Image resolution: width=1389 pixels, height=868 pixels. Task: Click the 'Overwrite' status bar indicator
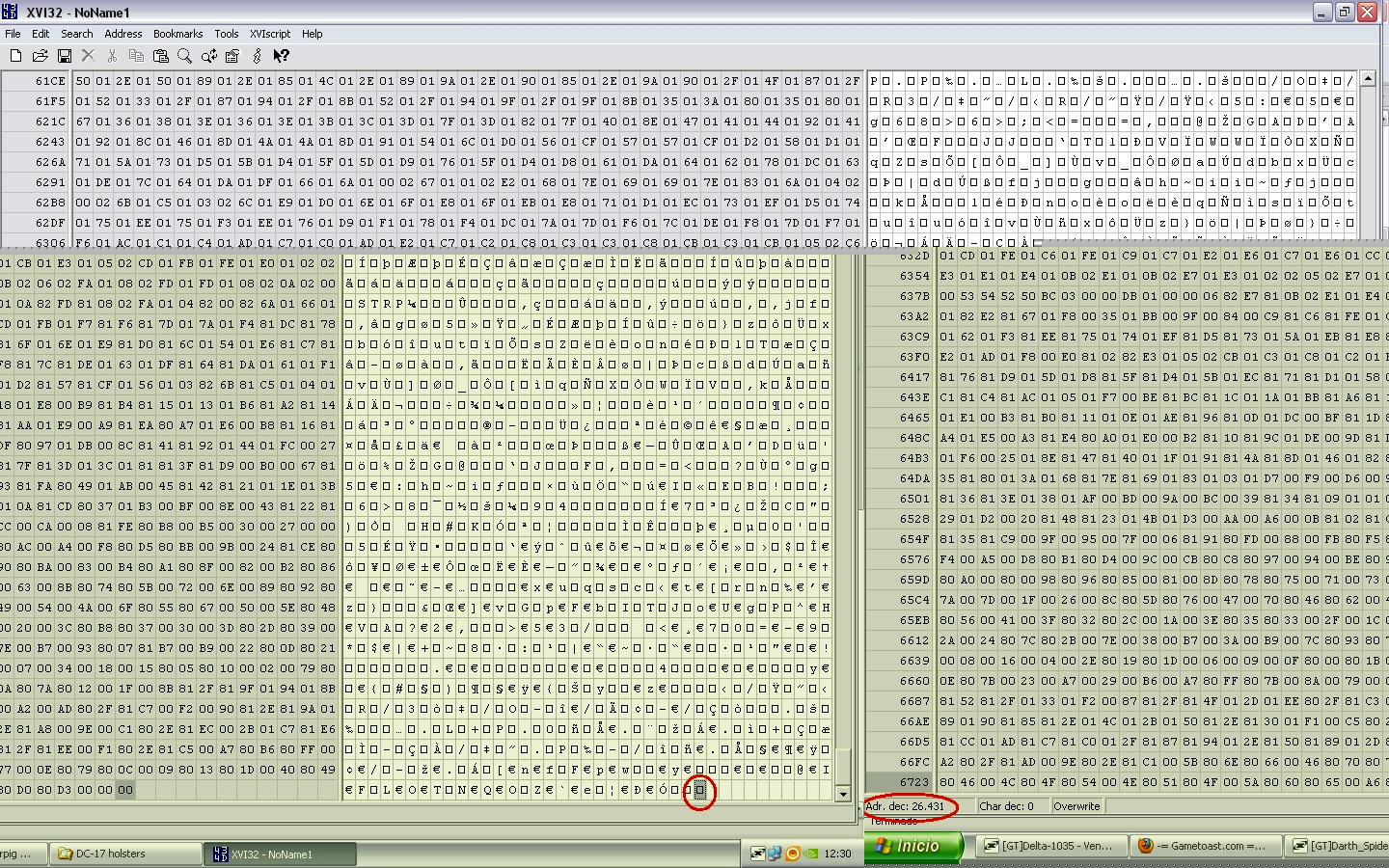pos(1076,806)
